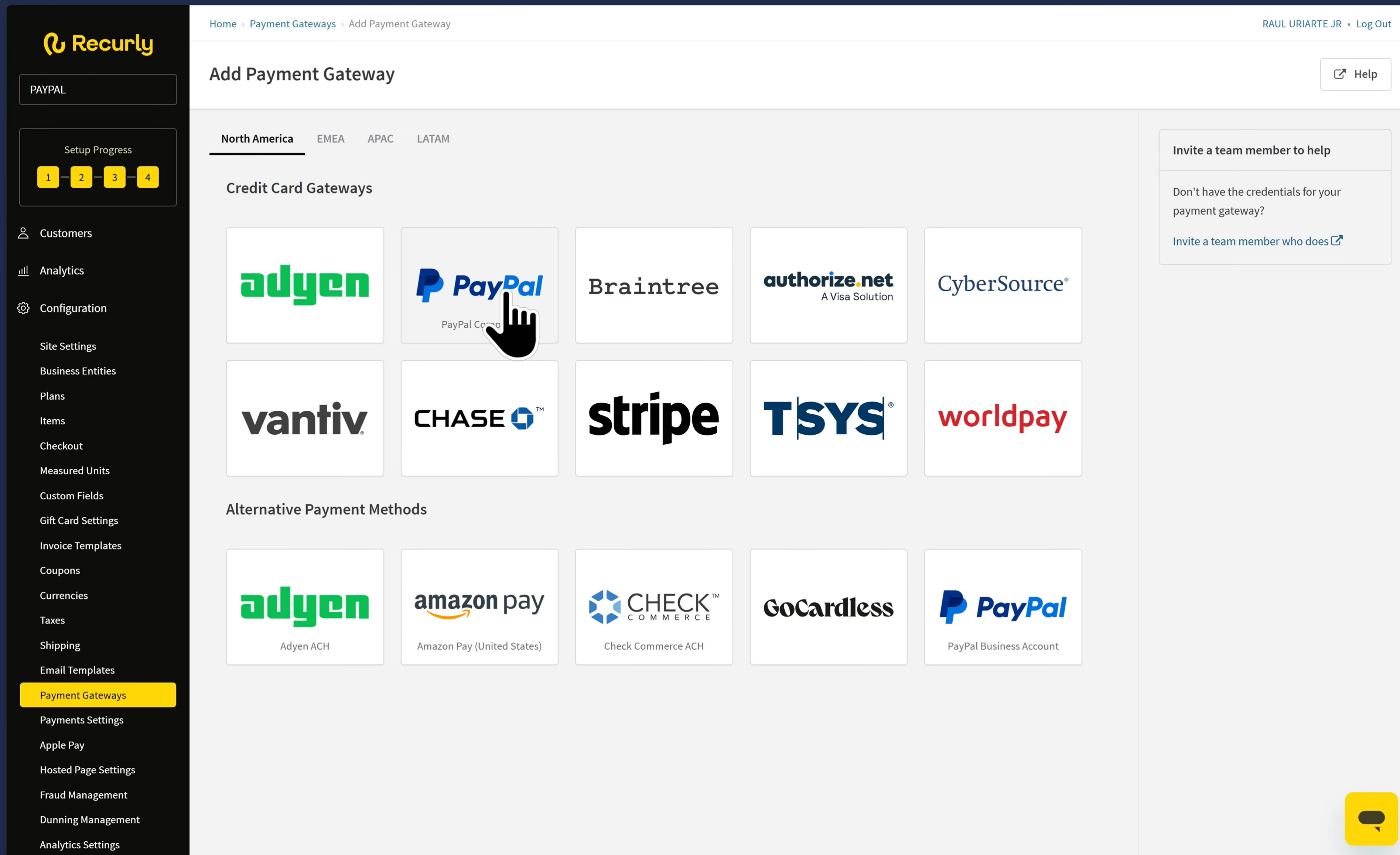Click the PAYPAL site name field
This screenshot has width=1400, height=855.
[x=98, y=89]
